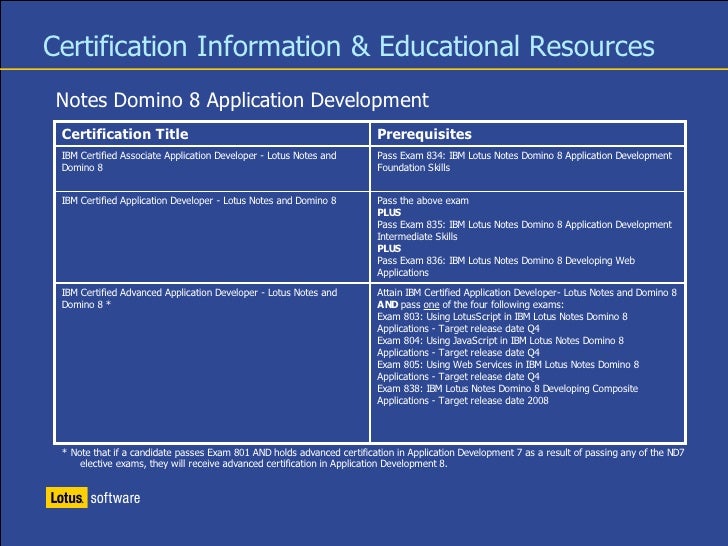The height and width of the screenshot is (546, 728).
Task: Click the Attain IBM Certified Application Developer line
Action: tap(526, 292)
